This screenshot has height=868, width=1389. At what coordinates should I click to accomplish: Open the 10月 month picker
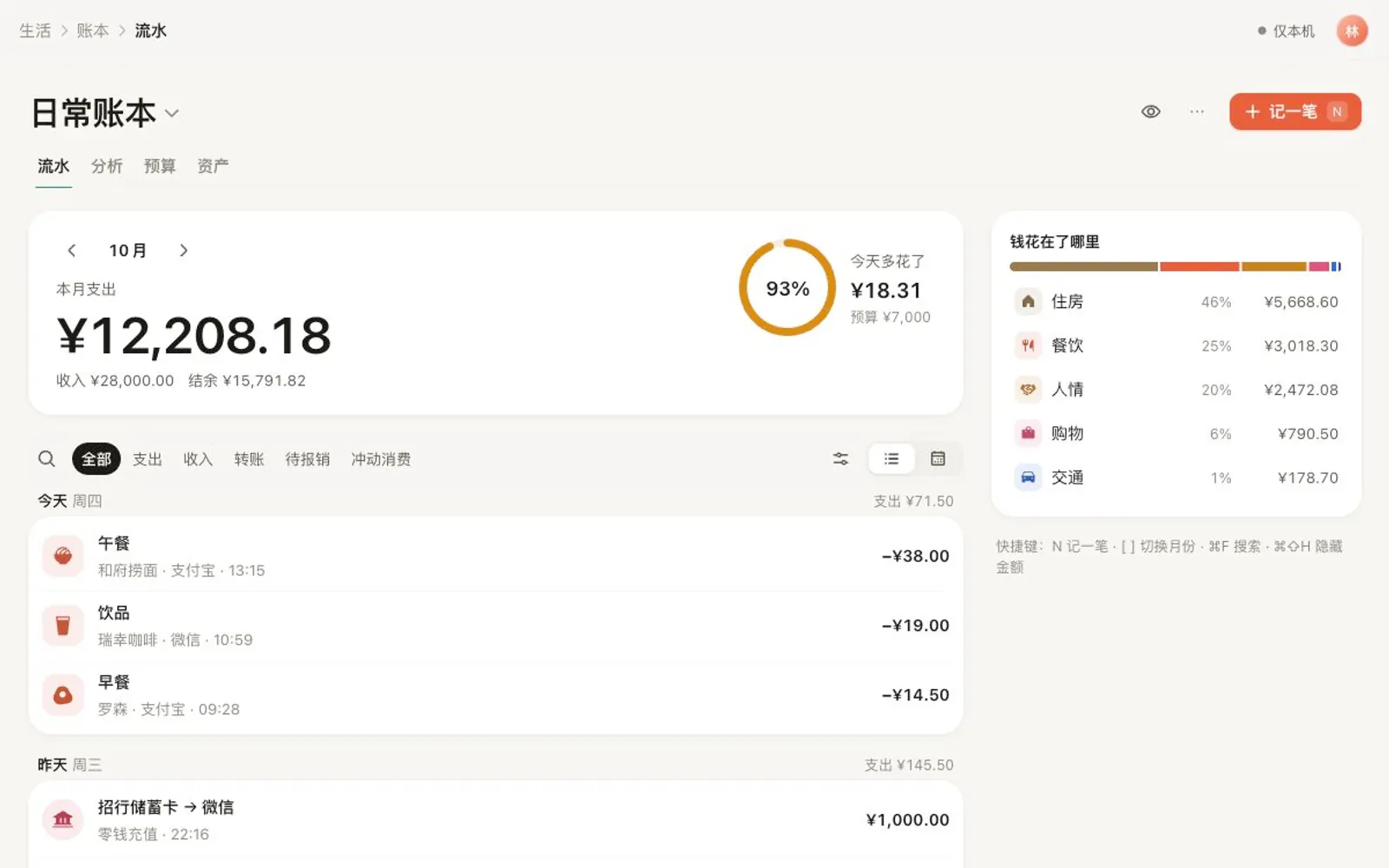128,250
